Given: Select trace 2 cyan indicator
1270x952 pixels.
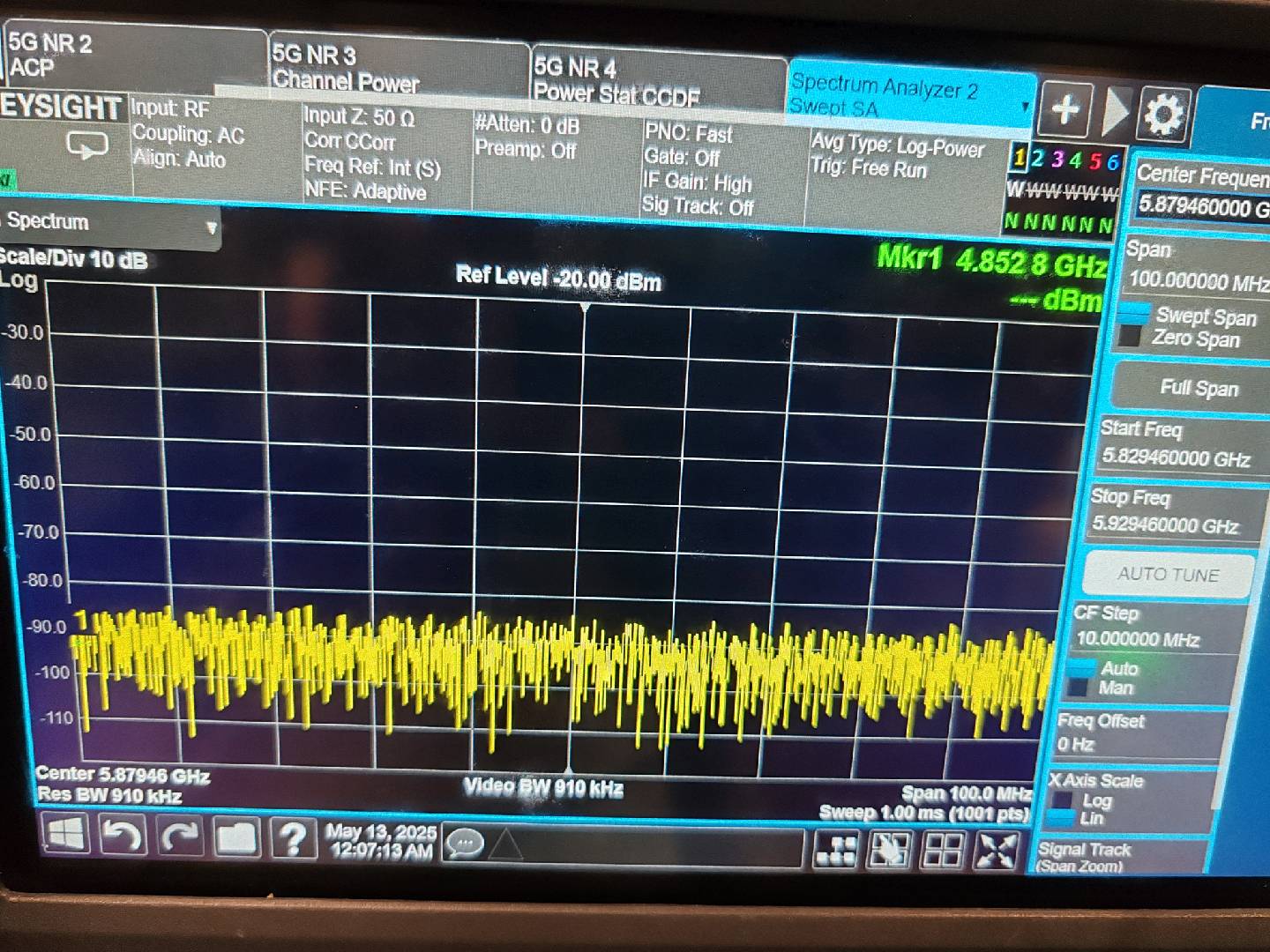Looking at the screenshot, I should tap(1038, 159).
